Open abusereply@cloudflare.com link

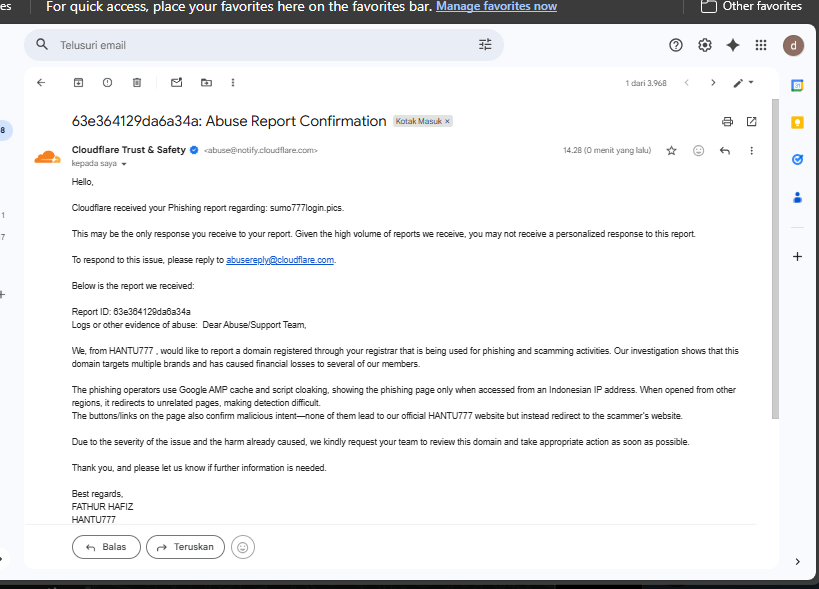coord(280,260)
